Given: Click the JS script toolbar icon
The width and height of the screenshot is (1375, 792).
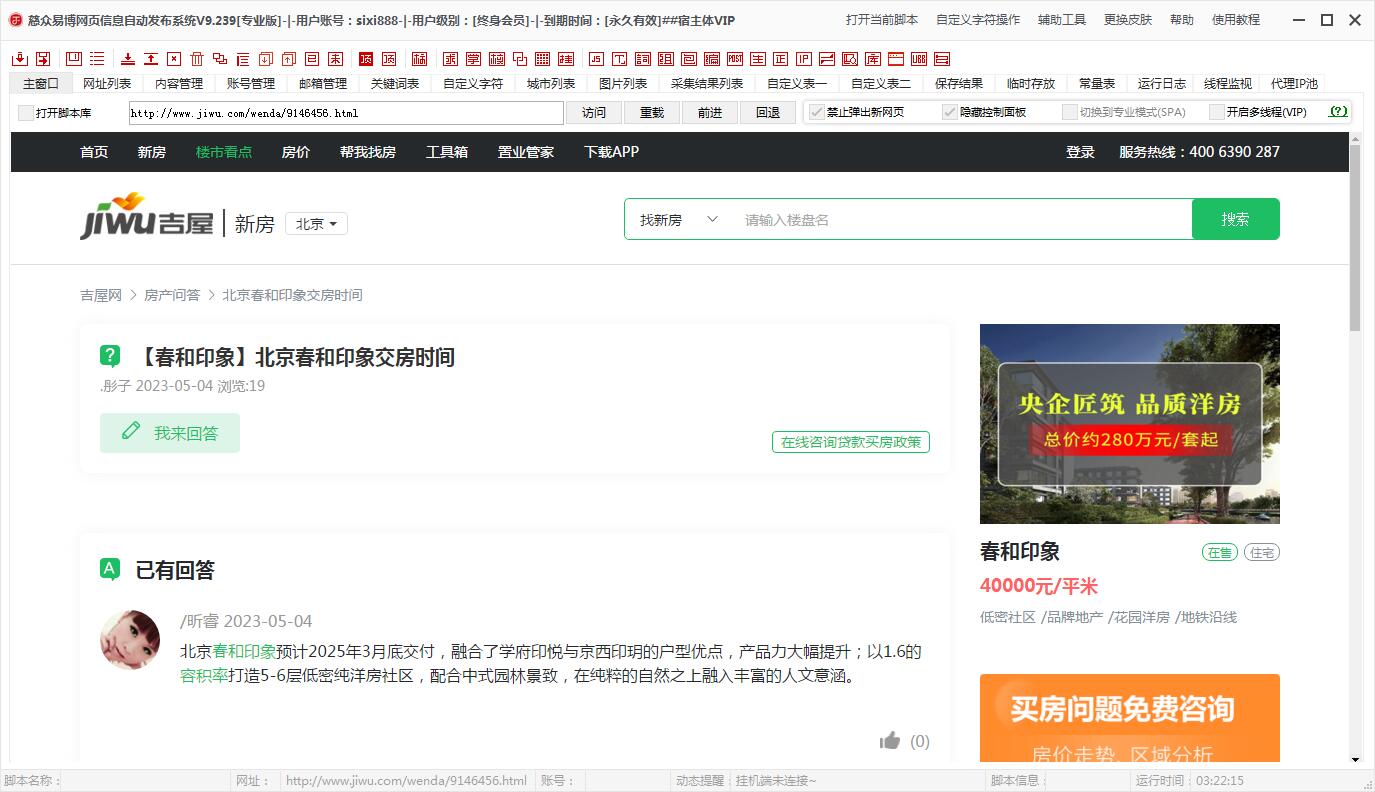Looking at the screenshot, I should click(596, 59).
